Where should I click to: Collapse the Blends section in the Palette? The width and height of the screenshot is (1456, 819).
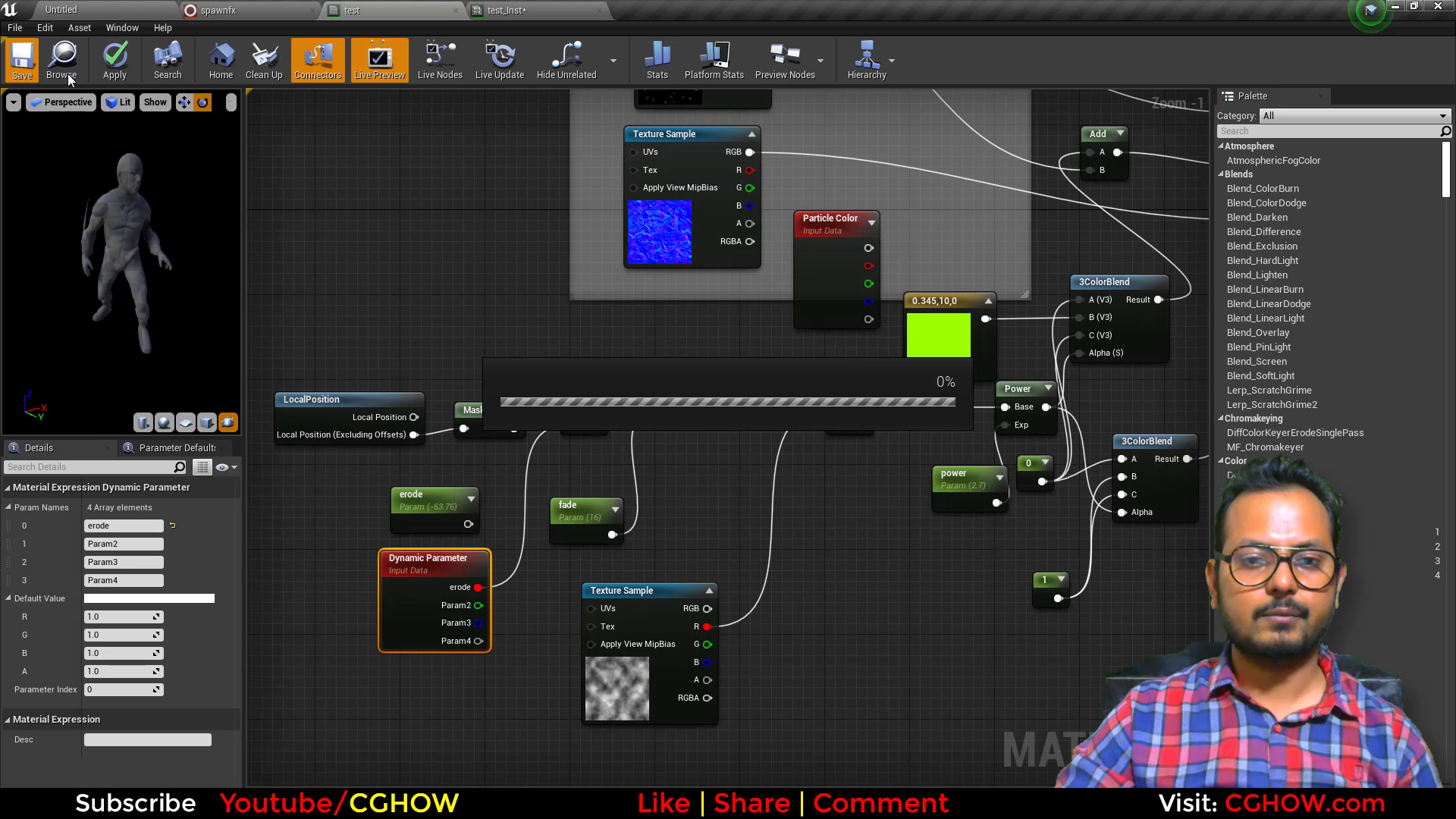point(1222,174)
